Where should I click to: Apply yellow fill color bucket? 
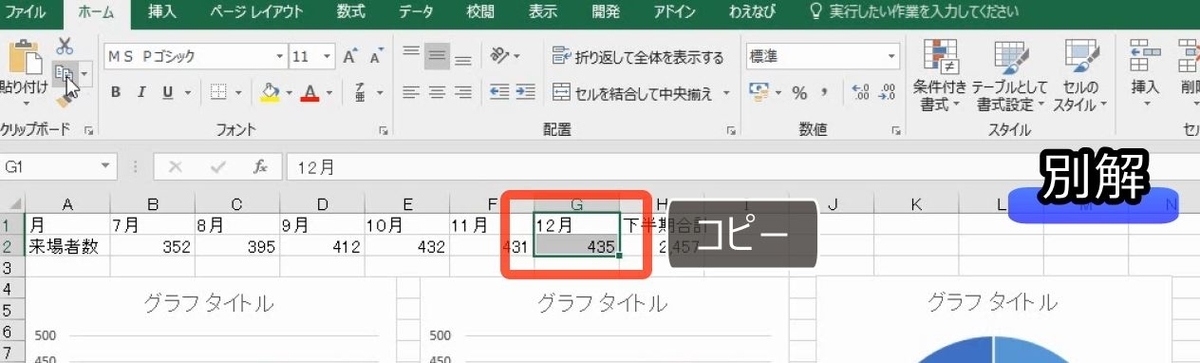[269, 93]
